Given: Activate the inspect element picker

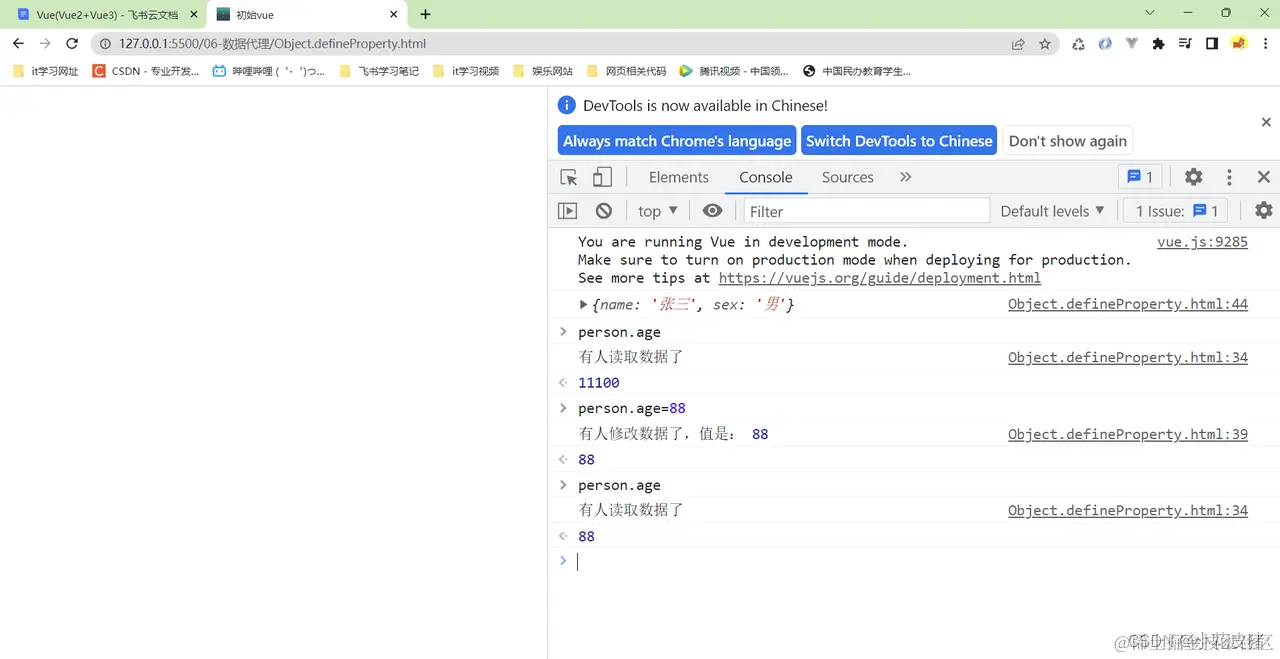Looking at the screenshot, I should [x=569, y=177].
